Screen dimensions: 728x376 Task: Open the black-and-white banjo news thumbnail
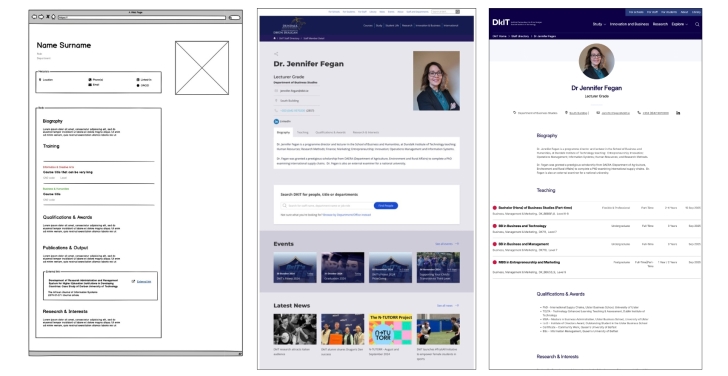coord(295,329)
